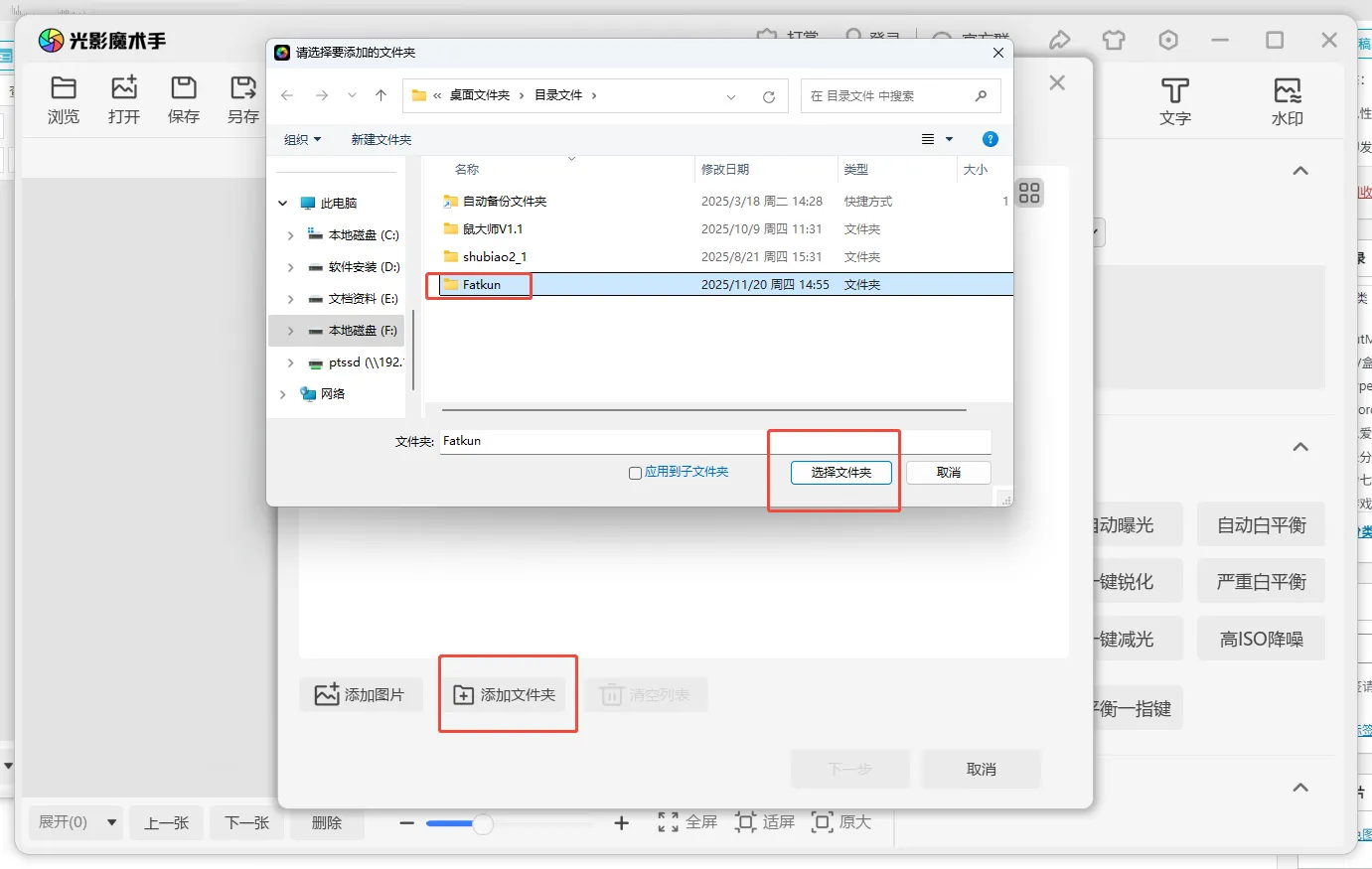
Task: Enable 应用到子文件夹 checkbox
Action: pos(635,473)
